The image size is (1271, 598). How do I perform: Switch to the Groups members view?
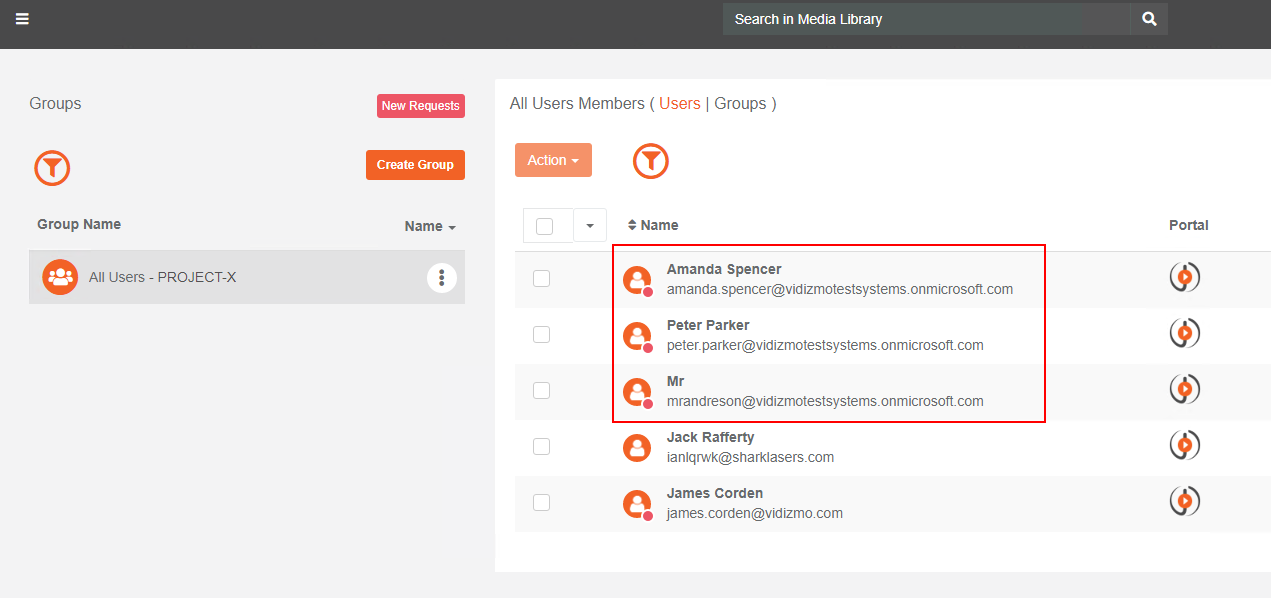(x=740, y=104)
